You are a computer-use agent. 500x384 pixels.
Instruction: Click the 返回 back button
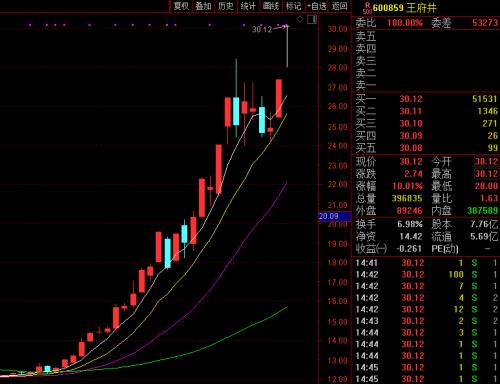[340, 6]
